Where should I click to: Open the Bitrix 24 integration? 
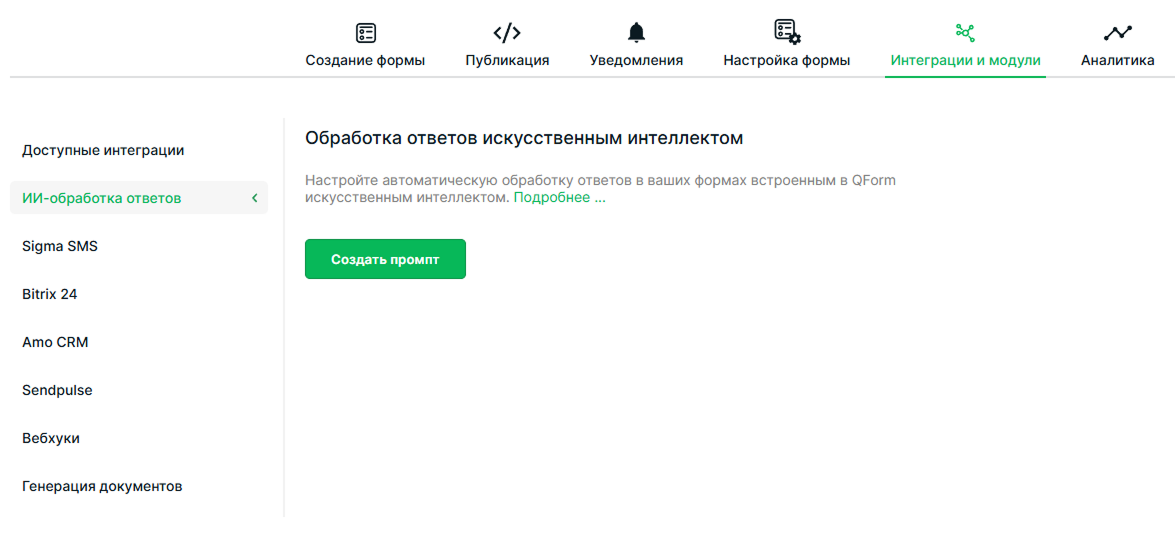click(x=49, y=294)
